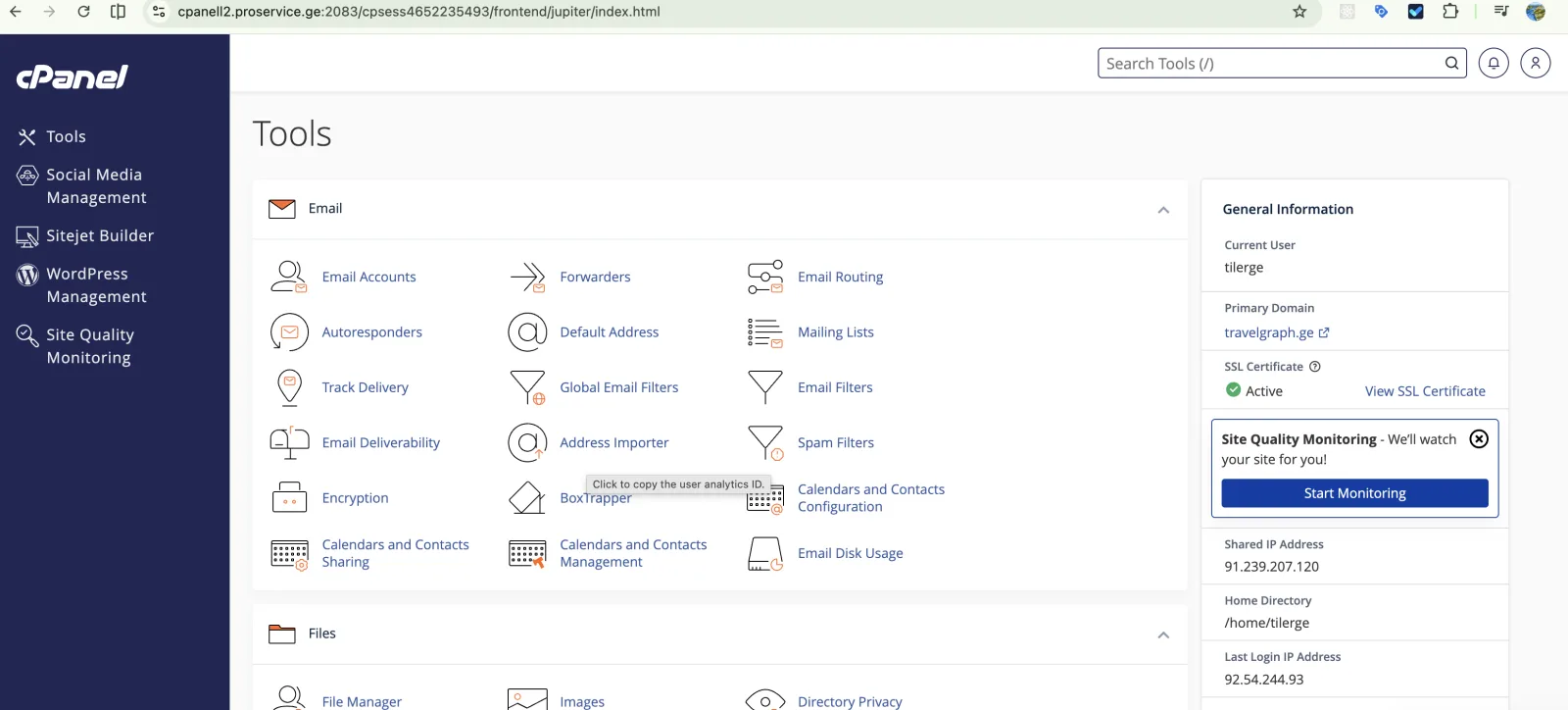
Task: Click the home directory path /home/tilerge
Action: click(x=1266, y=623)
